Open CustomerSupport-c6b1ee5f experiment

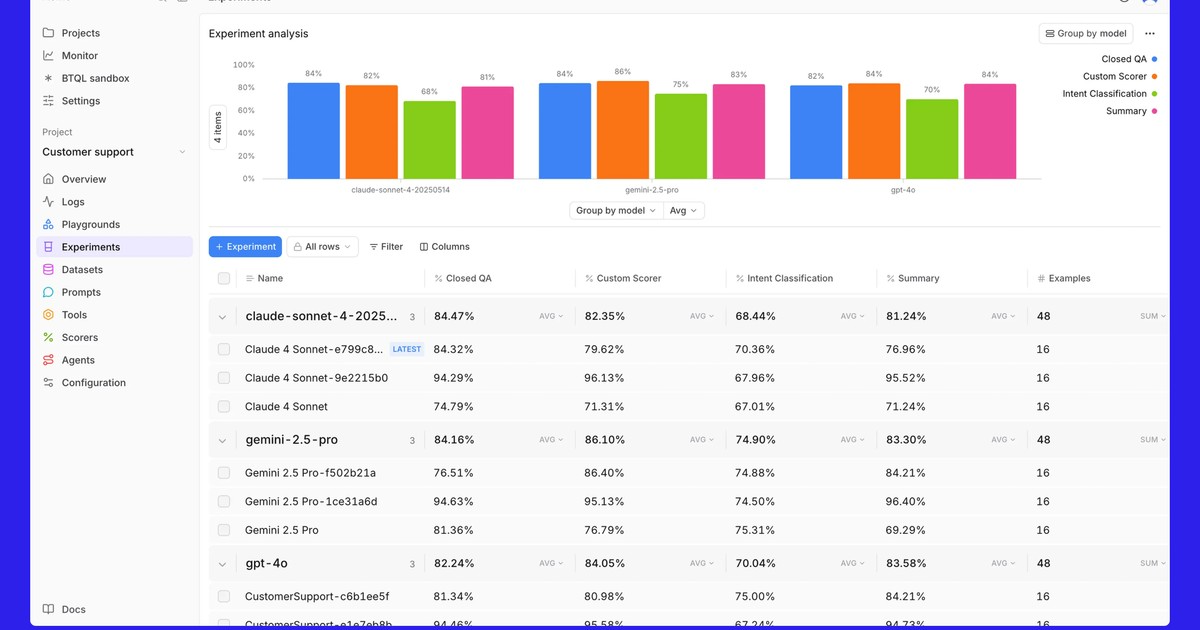tap(317, 597)
